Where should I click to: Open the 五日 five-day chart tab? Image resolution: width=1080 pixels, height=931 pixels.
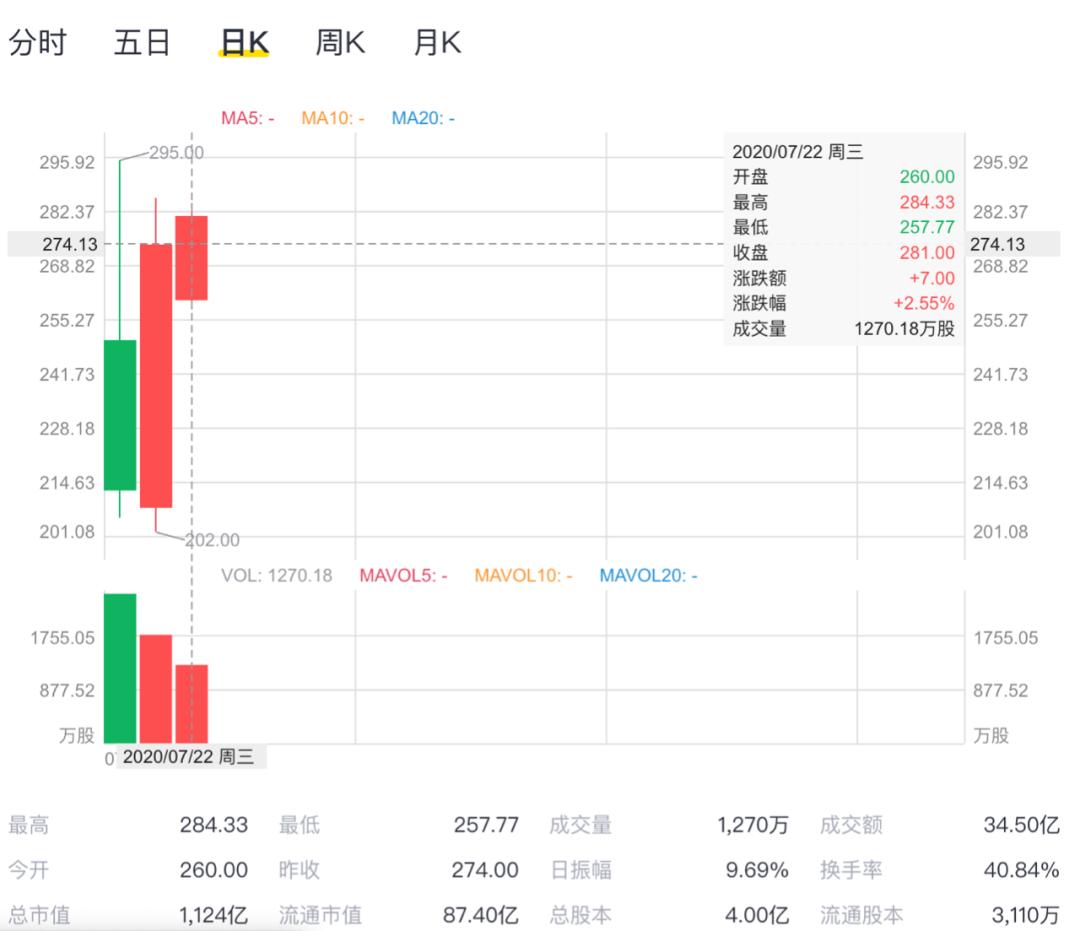click(x=142, y=43)
